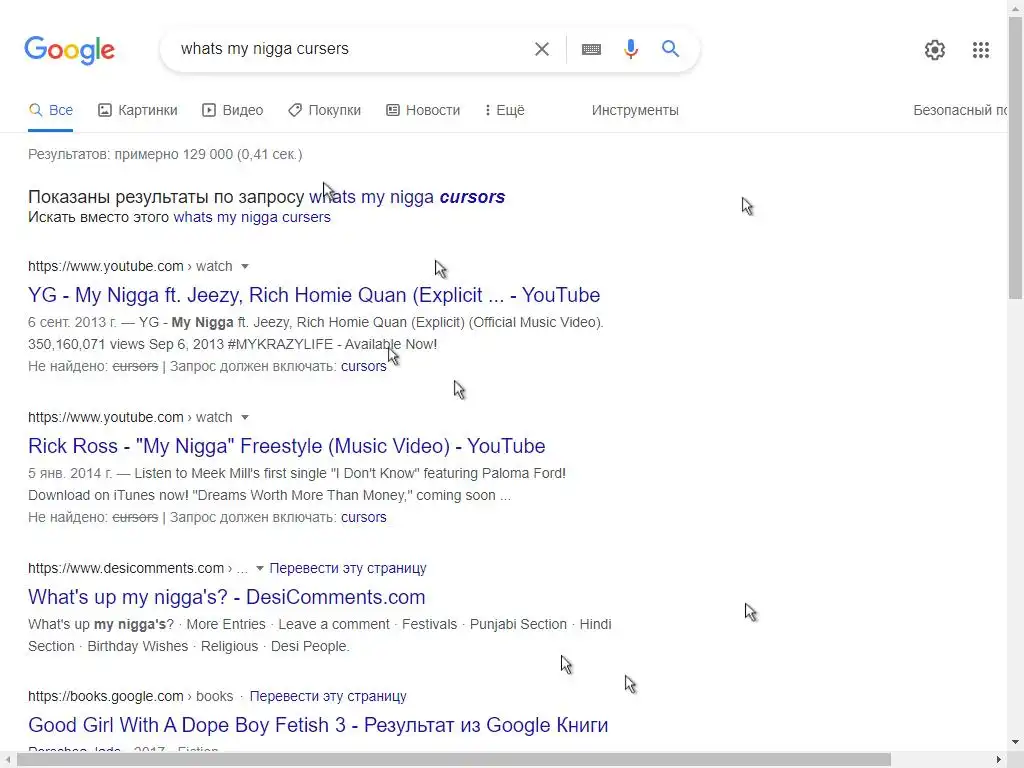The width and height of the screenshot is (1024, 768).
Task: Click the https://books.google.com › books URL text
Action: (x=131, y=696)
